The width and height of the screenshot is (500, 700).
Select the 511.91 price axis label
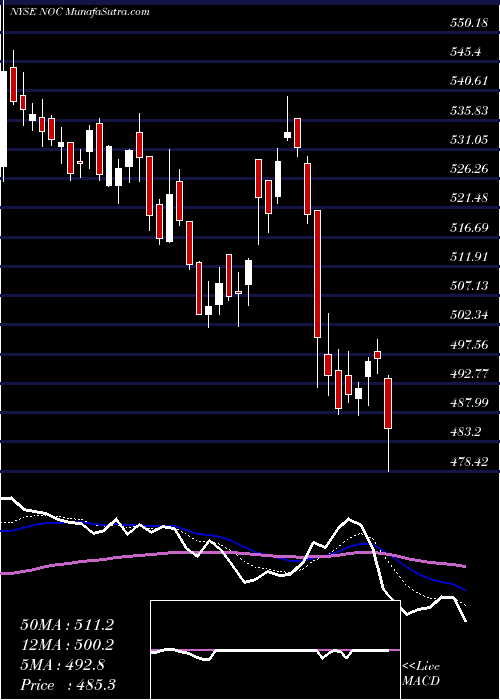coord(470,257)
